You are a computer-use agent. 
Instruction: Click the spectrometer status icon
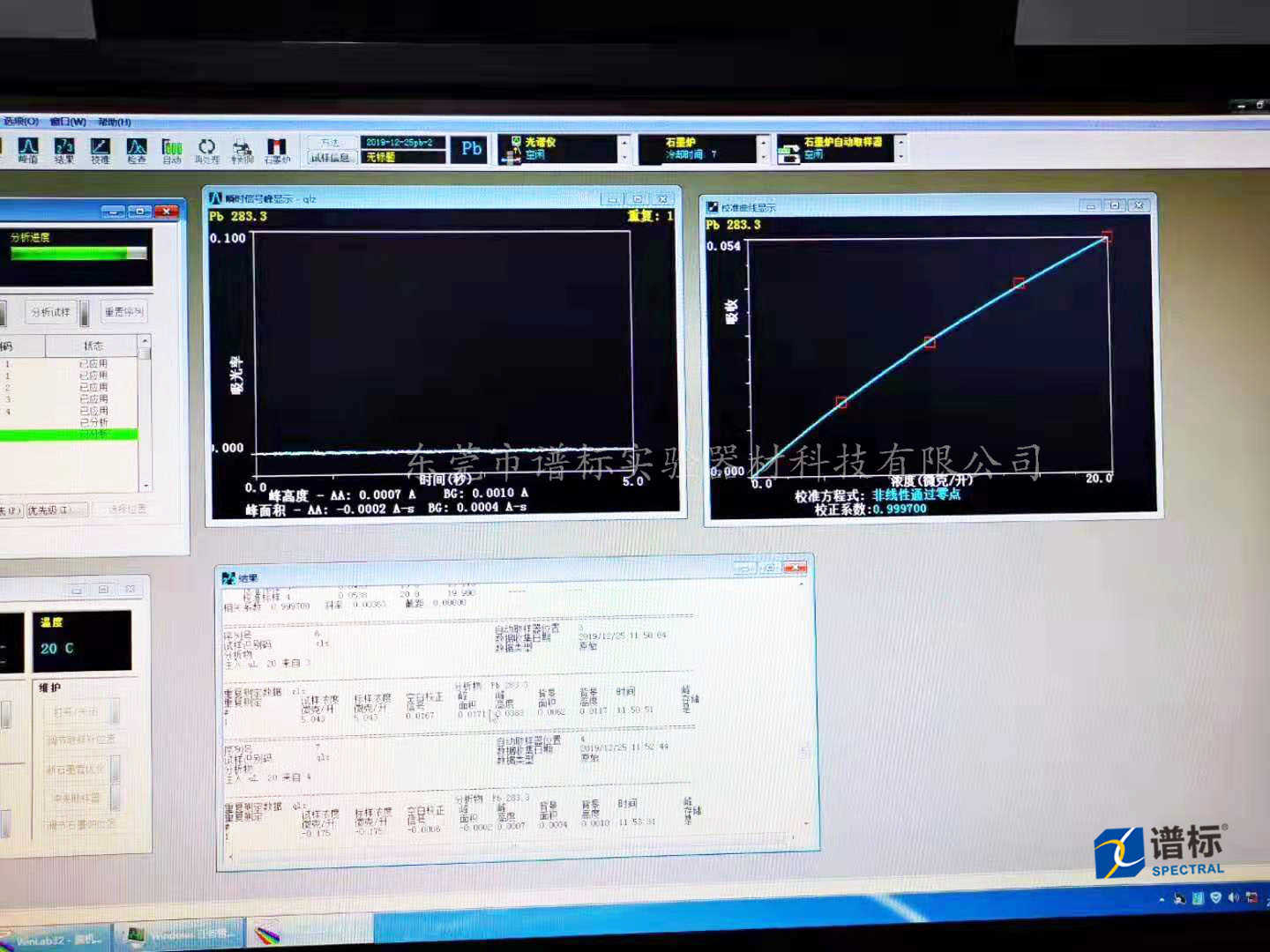[511, 150]
